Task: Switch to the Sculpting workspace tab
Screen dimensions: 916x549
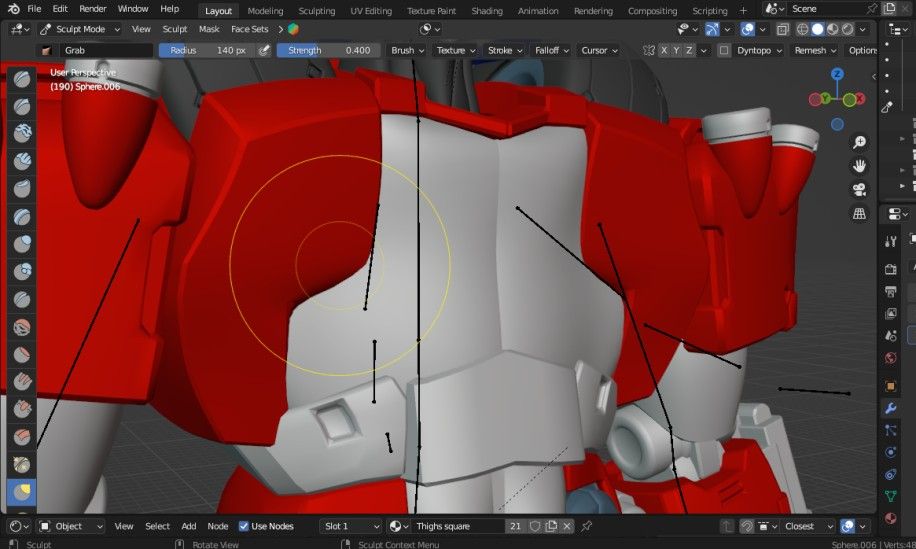Action: point(317,11)
